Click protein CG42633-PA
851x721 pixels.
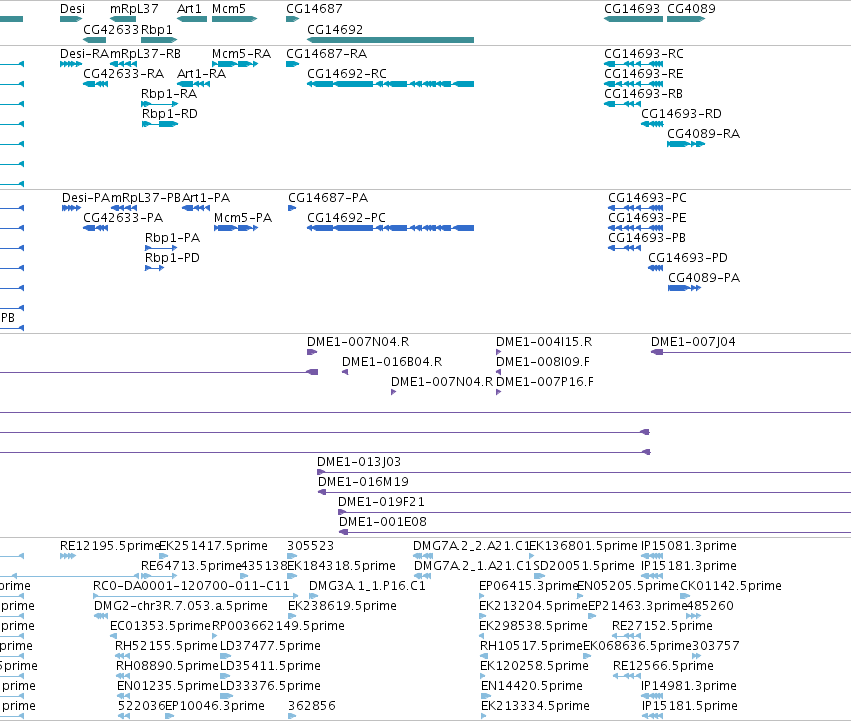click(x=123, y=218)
